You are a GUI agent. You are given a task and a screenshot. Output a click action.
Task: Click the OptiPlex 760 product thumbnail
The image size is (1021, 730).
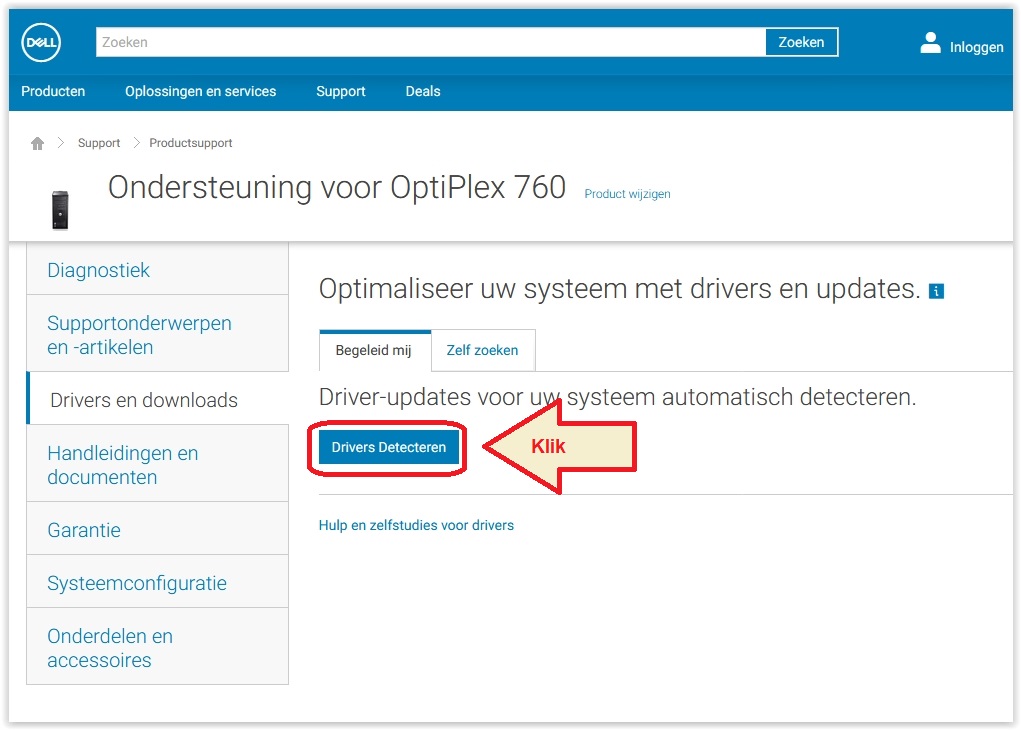(x=60, y=210)
